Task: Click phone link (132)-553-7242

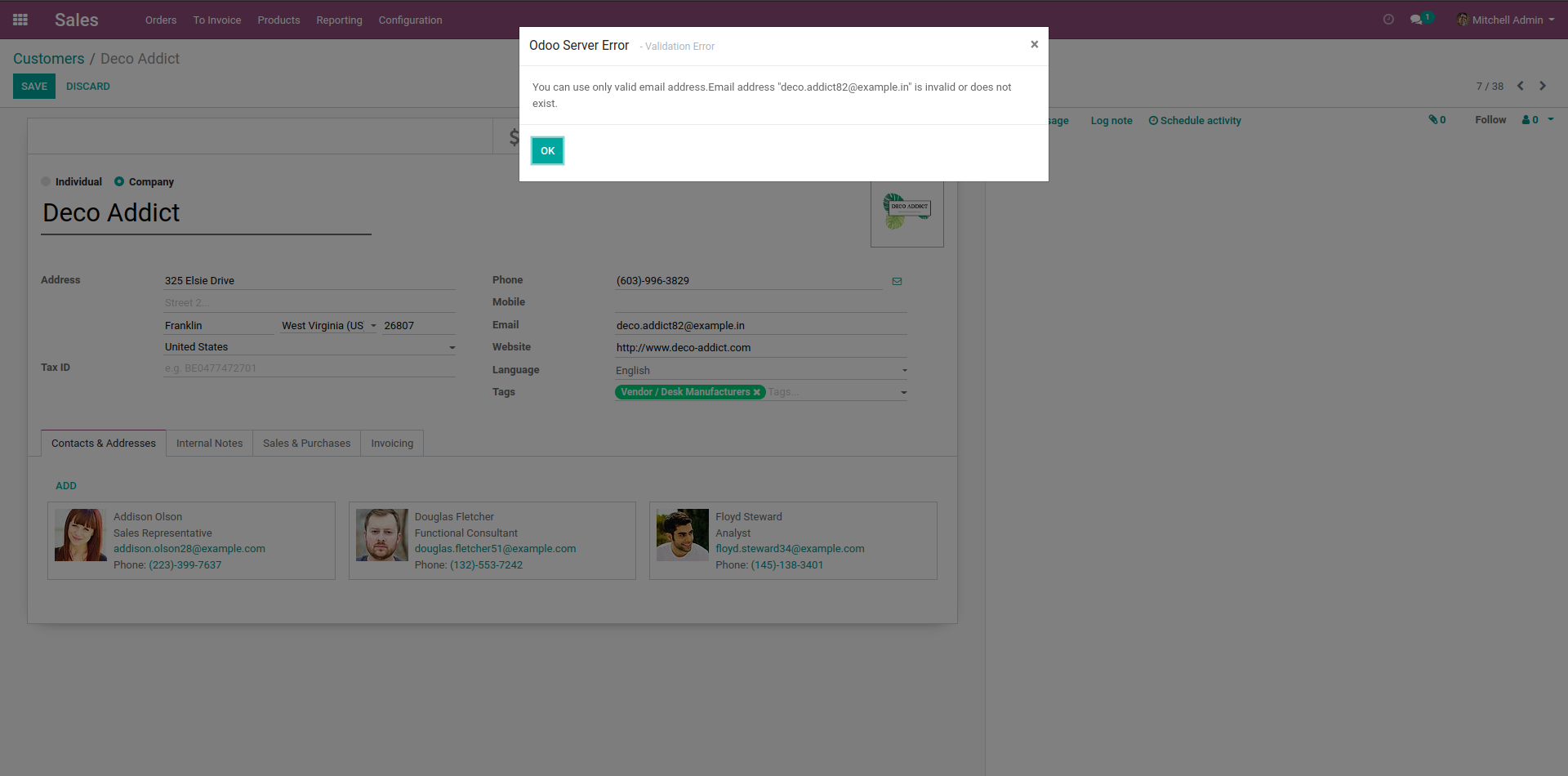Action: point(486,565)
